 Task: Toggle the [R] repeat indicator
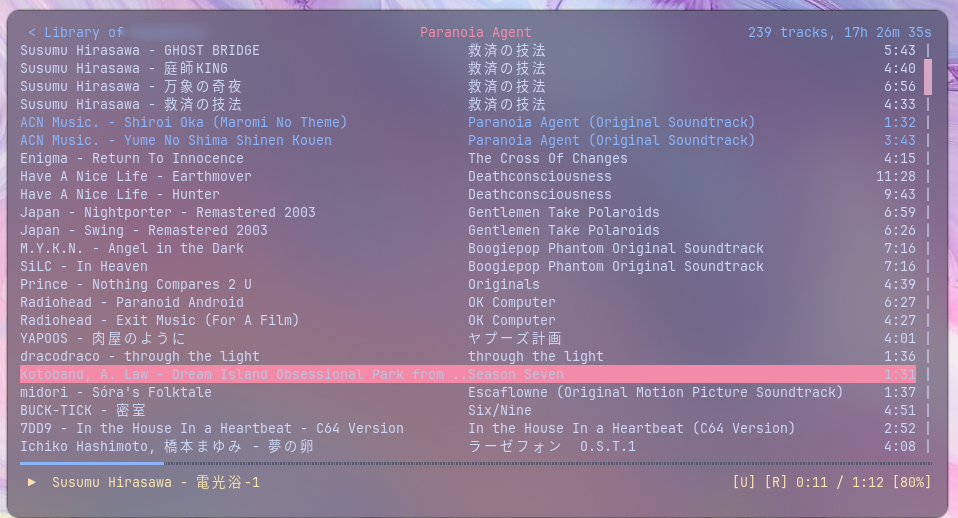[x=775, y=483]
